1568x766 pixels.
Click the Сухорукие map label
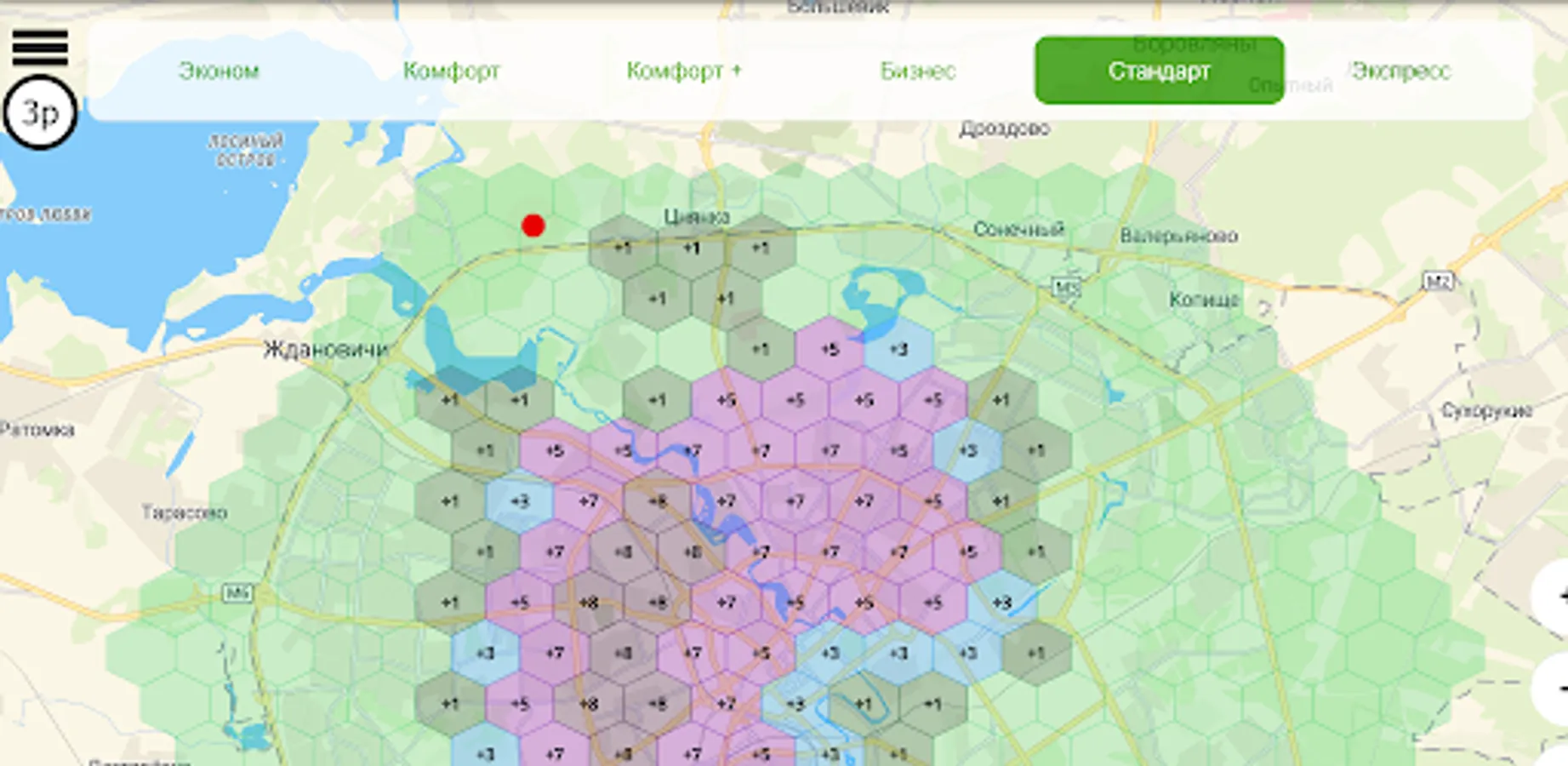(x=1486, y=411)
